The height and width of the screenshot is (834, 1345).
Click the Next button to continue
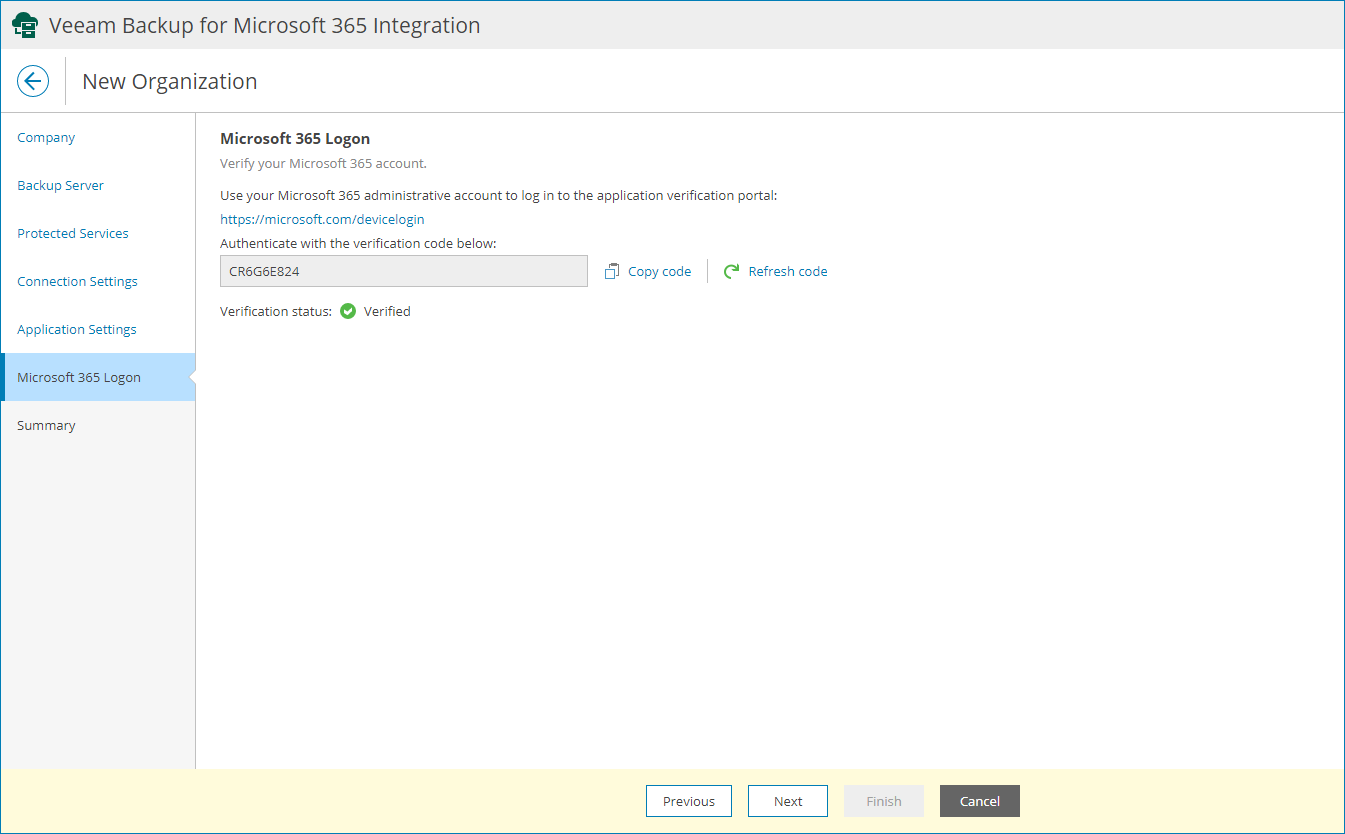[x=787, y=800]
